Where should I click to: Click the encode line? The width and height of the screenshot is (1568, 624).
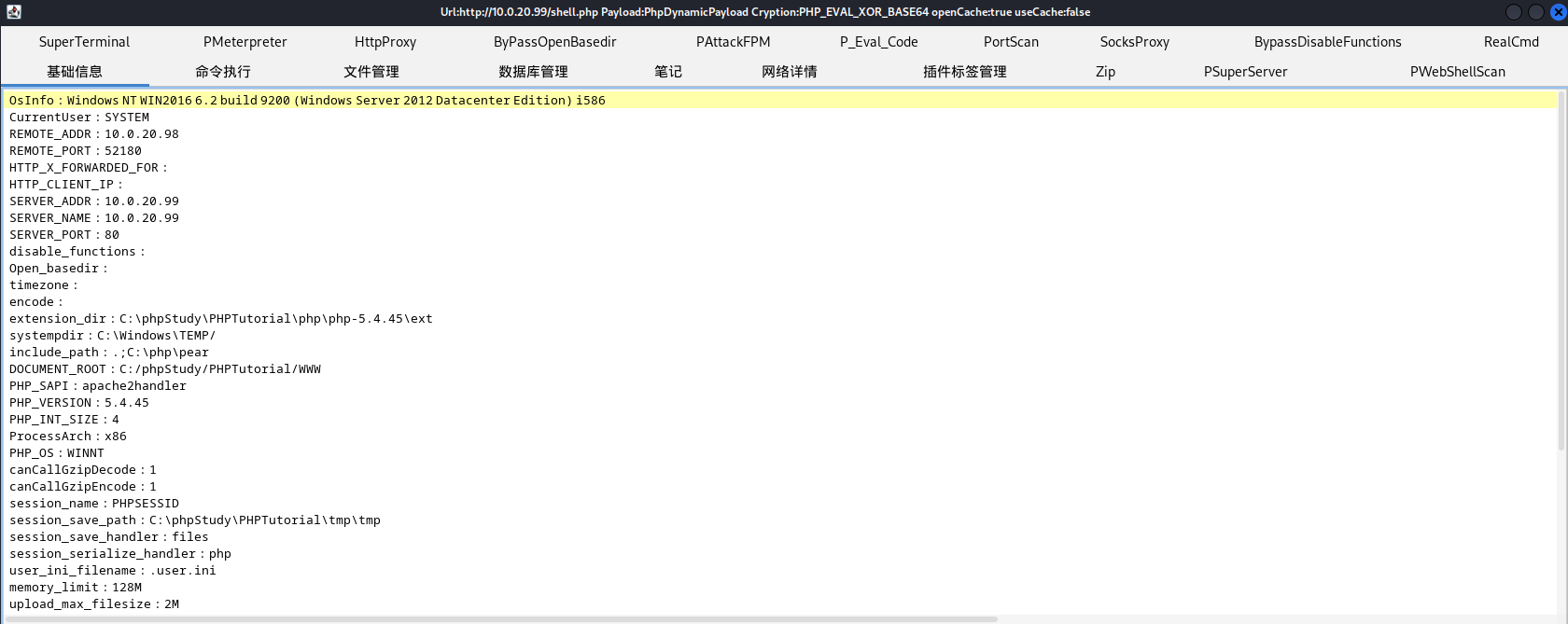click(x=36, y=301)
